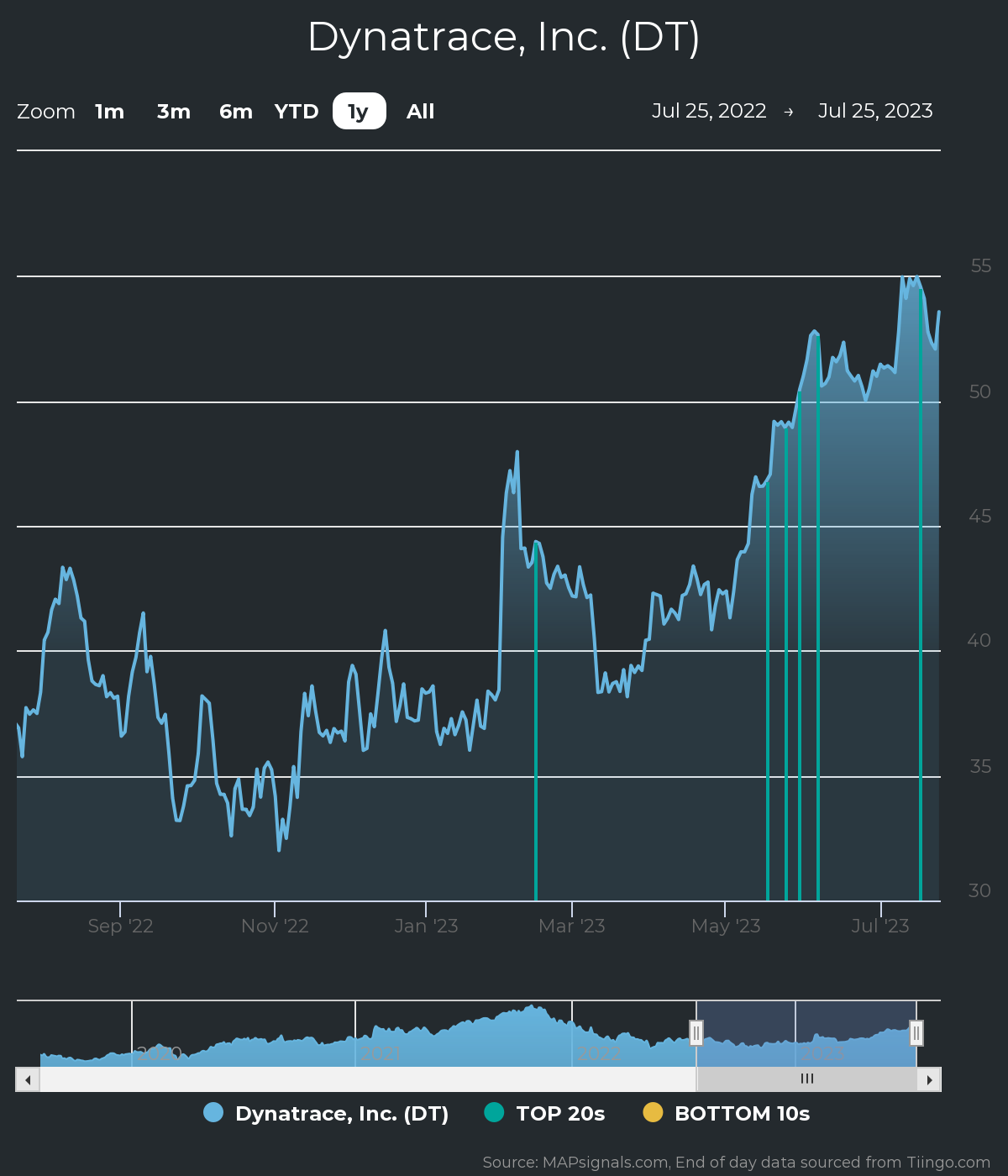Select the 3m zoom range
The image size is (1008, 1176).
pos(174,112)
